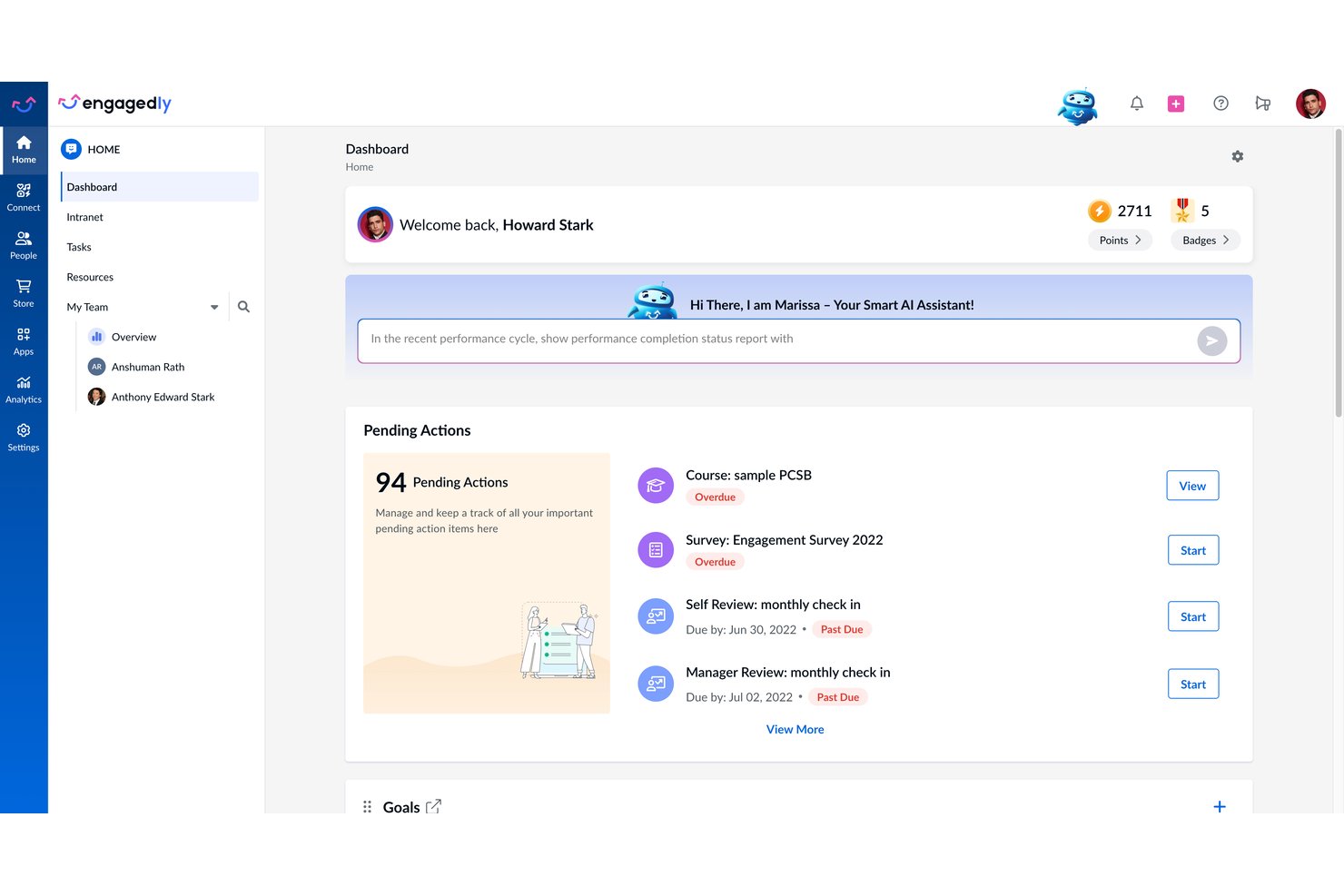Open the Analytics module
Image resolution: width=1344 pixels, height=896 pixels.
pos(24,390)
